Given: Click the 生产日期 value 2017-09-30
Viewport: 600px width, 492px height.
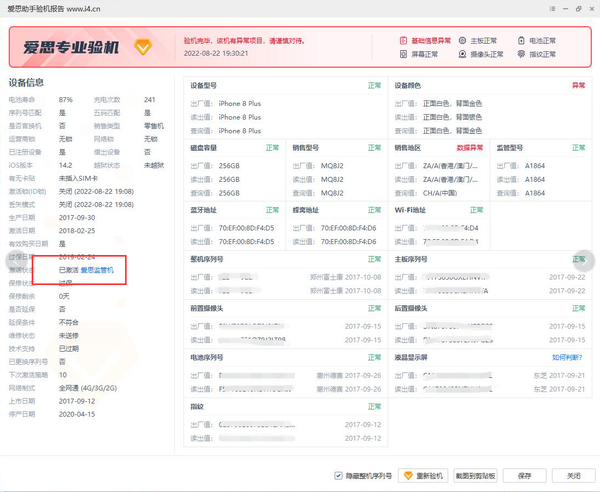Looking at the screenshot, I should pos(77,218).
